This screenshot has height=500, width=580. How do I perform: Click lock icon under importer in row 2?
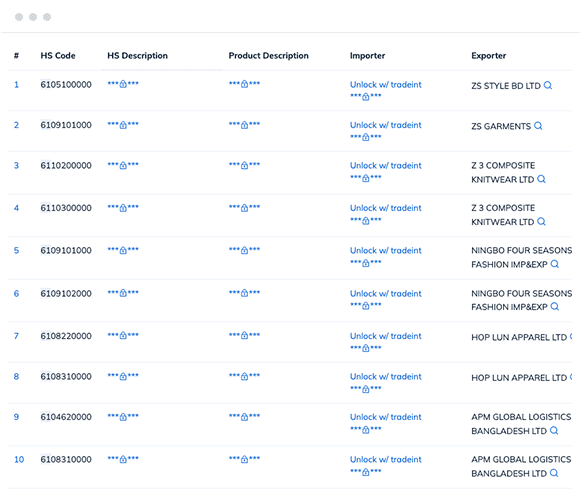(365, 137)
